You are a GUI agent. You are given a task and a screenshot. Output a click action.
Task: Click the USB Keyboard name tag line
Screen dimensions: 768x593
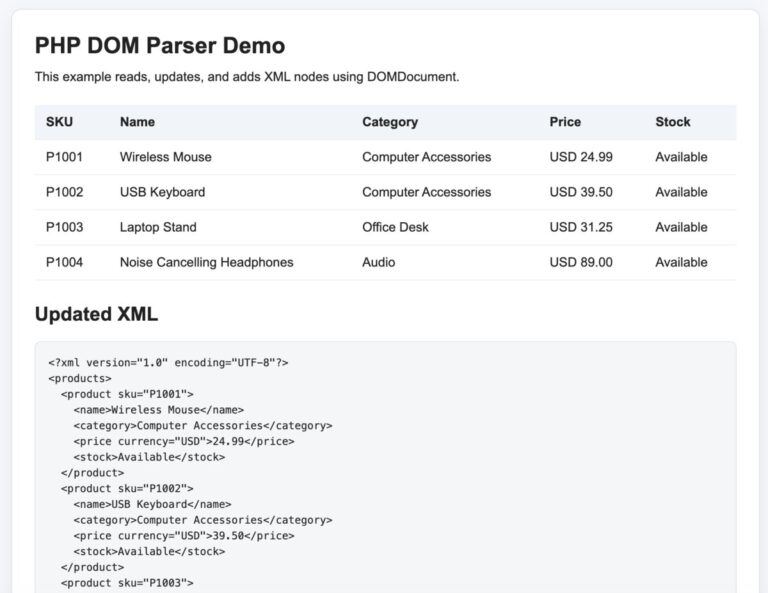point(152,504)
